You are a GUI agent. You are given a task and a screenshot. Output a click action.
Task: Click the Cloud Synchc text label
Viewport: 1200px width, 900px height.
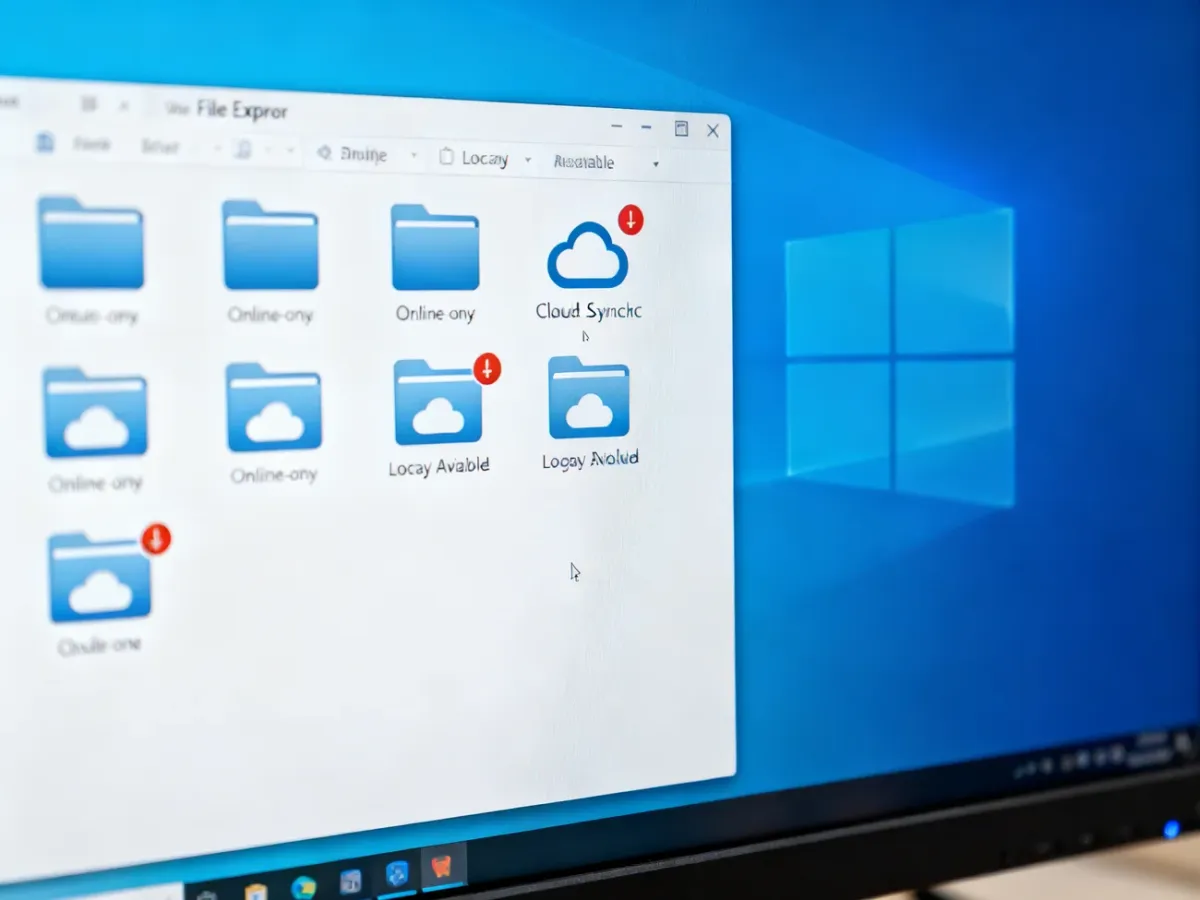(x=588, y=311)
